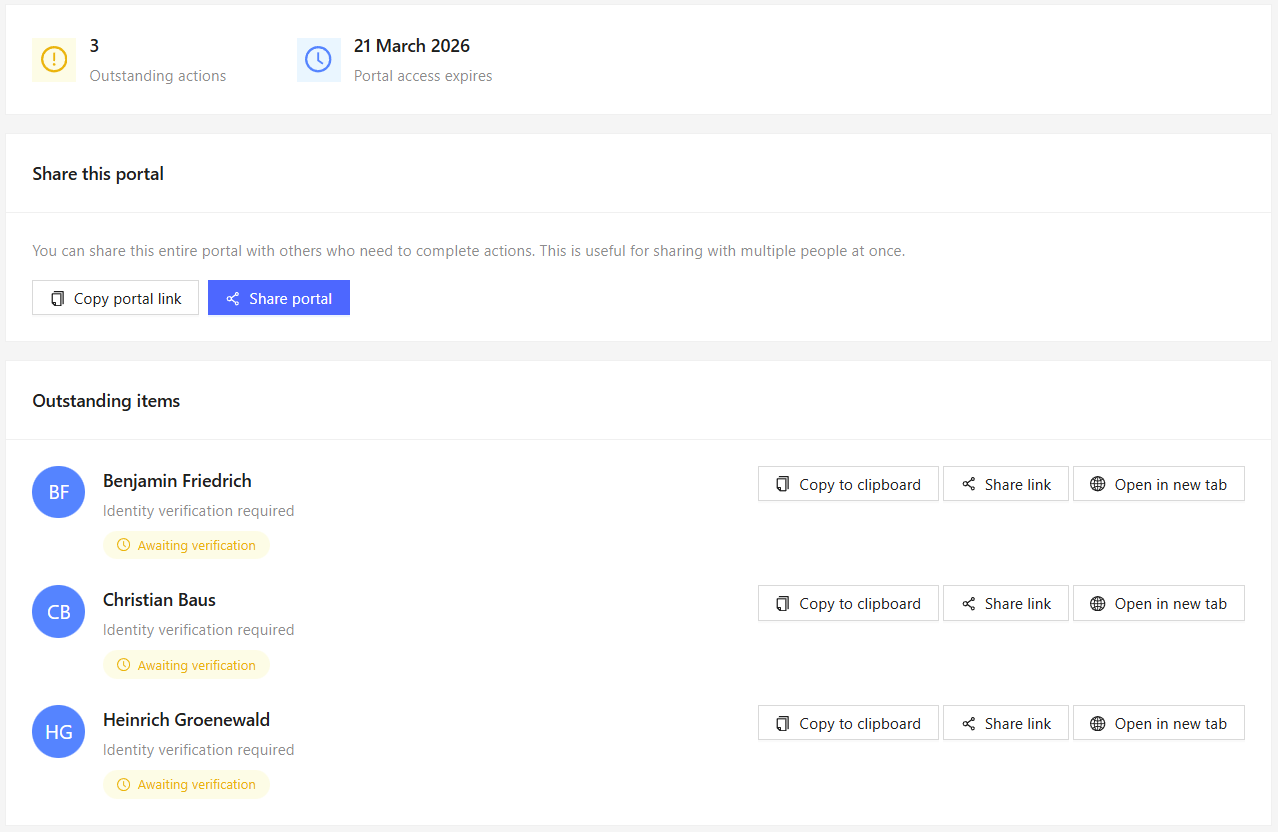1278x832 pixels.
Task: Click the 'Portal access expires' label
Action: [423, 76]
